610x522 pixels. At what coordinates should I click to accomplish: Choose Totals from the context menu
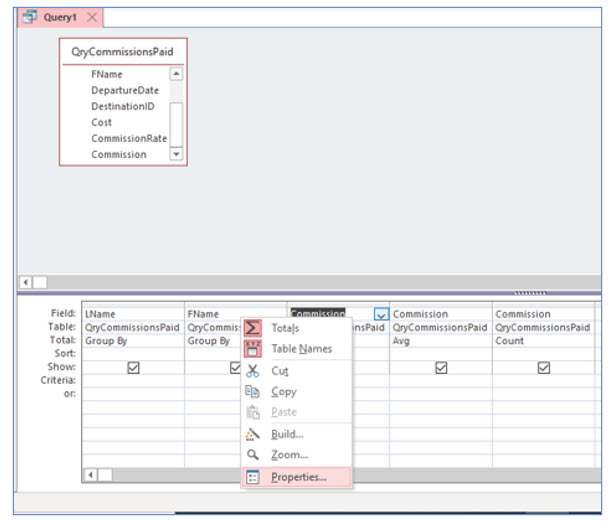pos(296,328)
